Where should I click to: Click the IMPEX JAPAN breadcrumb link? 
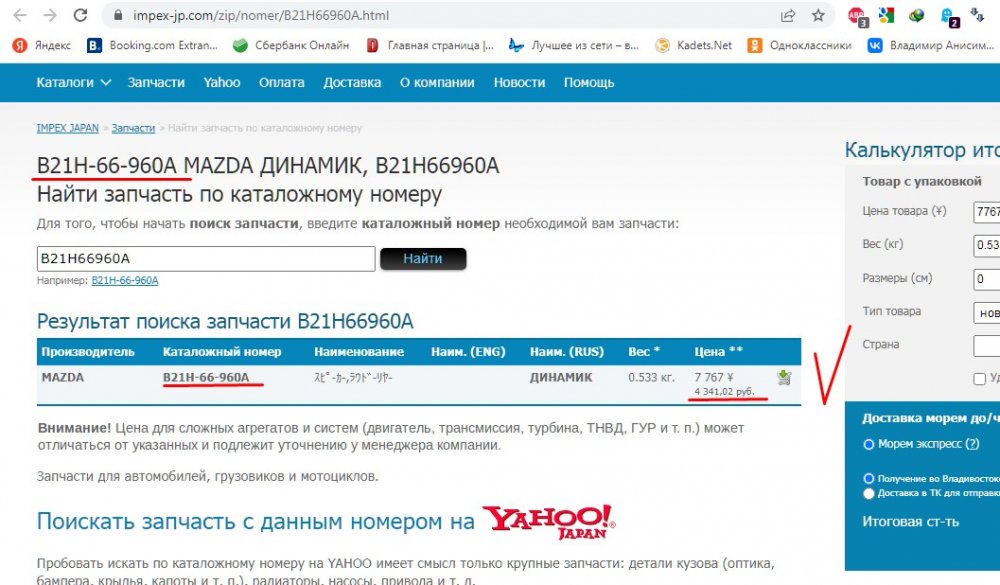click(x=67, y=129)
